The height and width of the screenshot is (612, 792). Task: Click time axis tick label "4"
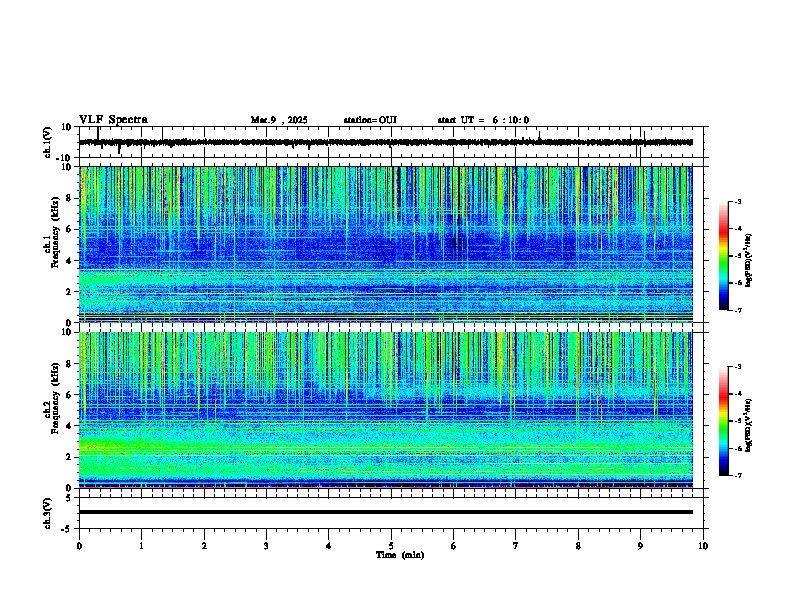[329, 546]
